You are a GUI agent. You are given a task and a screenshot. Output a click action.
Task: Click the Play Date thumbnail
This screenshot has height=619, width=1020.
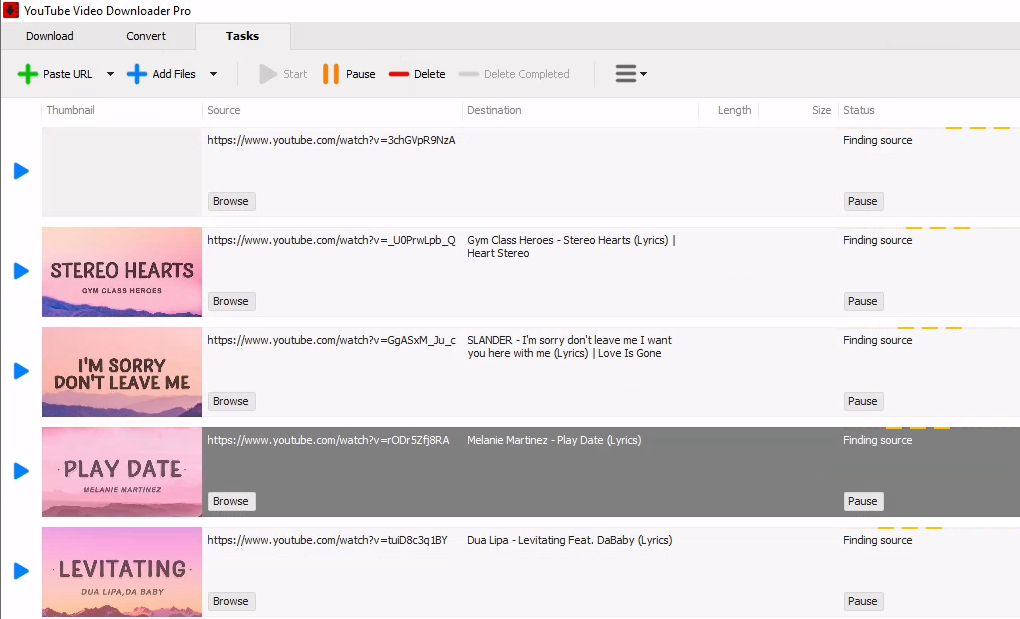pyautogui.click(x=122, y=472)
